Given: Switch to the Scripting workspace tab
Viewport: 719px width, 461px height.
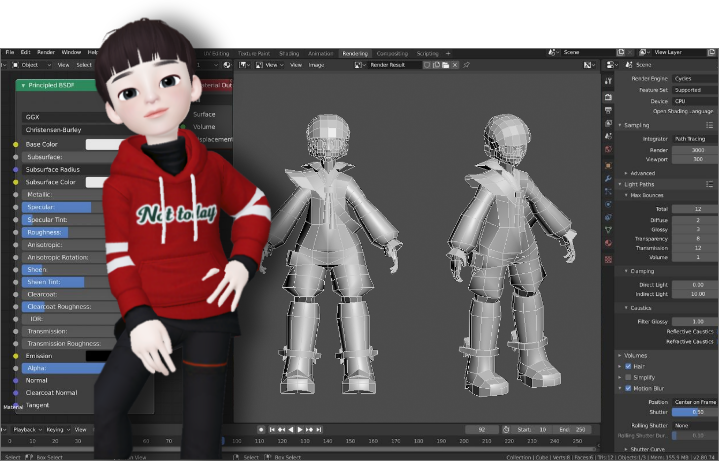Looking at the screenshot, I should [428, 54].
